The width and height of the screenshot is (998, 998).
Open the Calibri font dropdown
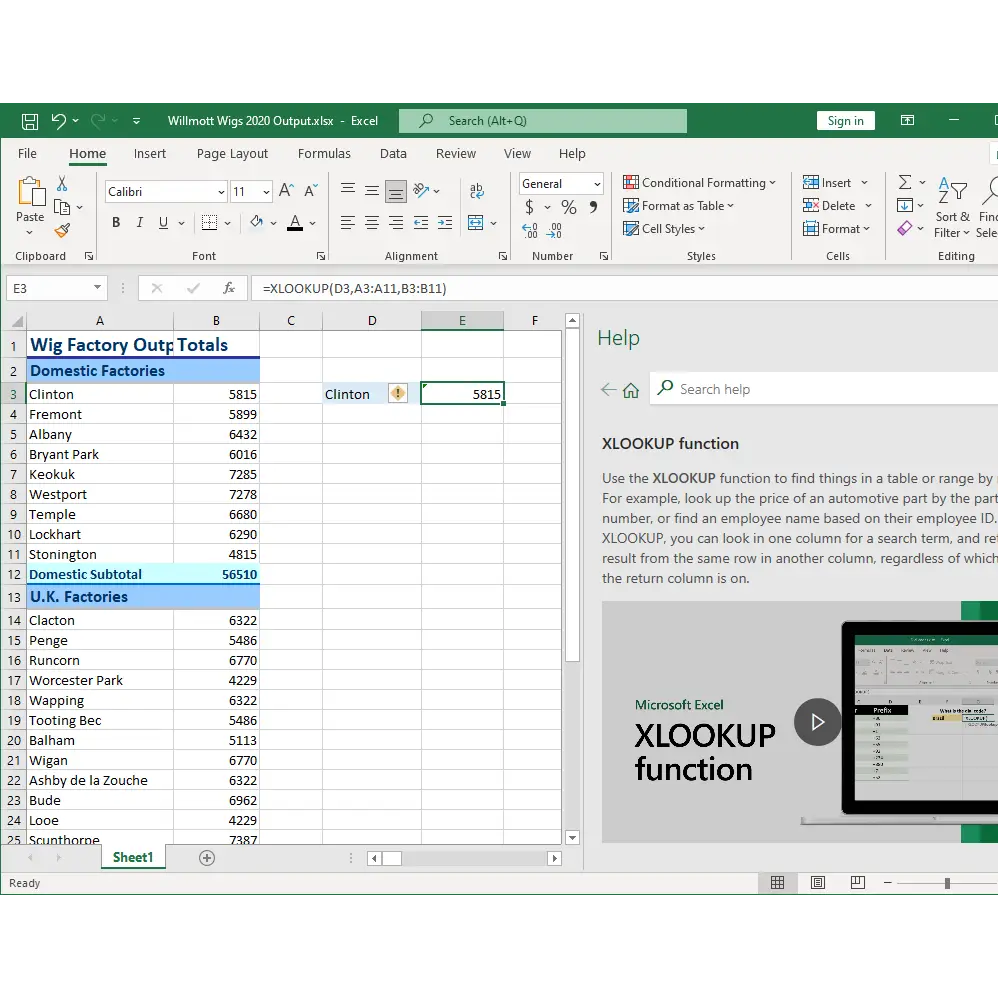(x=220, y=191)
